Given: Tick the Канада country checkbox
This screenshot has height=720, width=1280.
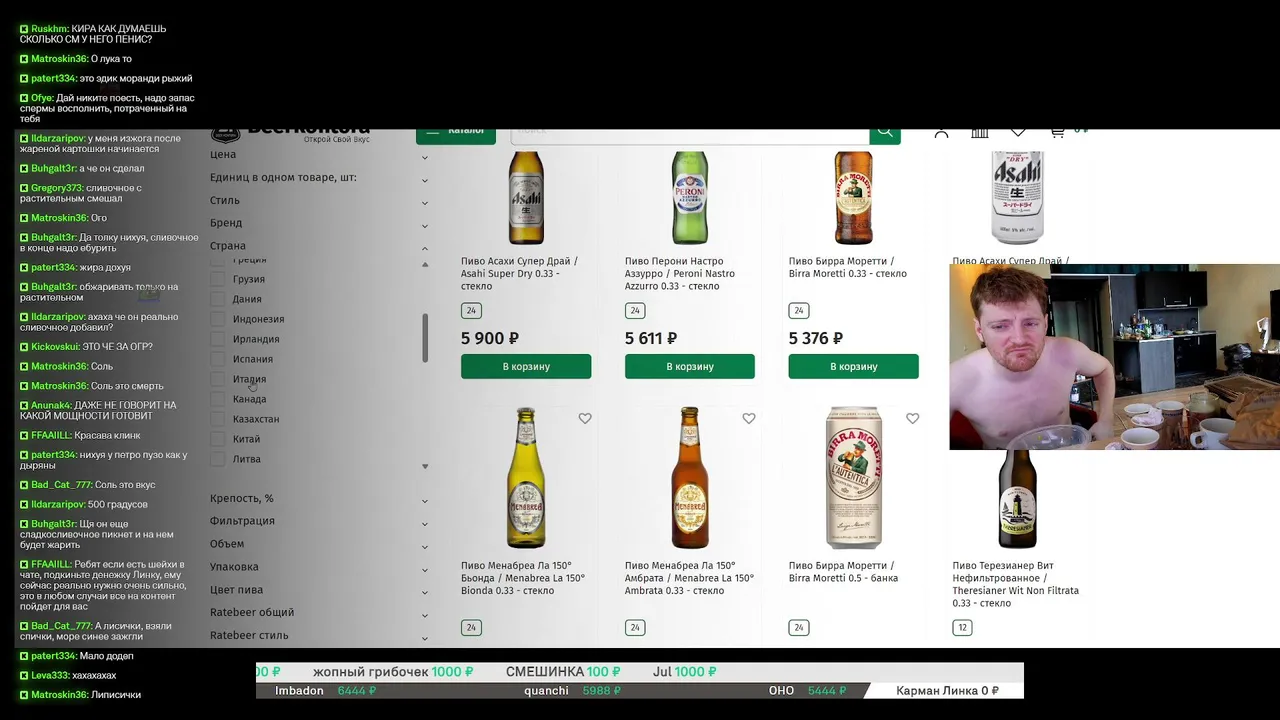Looking at the screenshot, I should click(217, 399).
